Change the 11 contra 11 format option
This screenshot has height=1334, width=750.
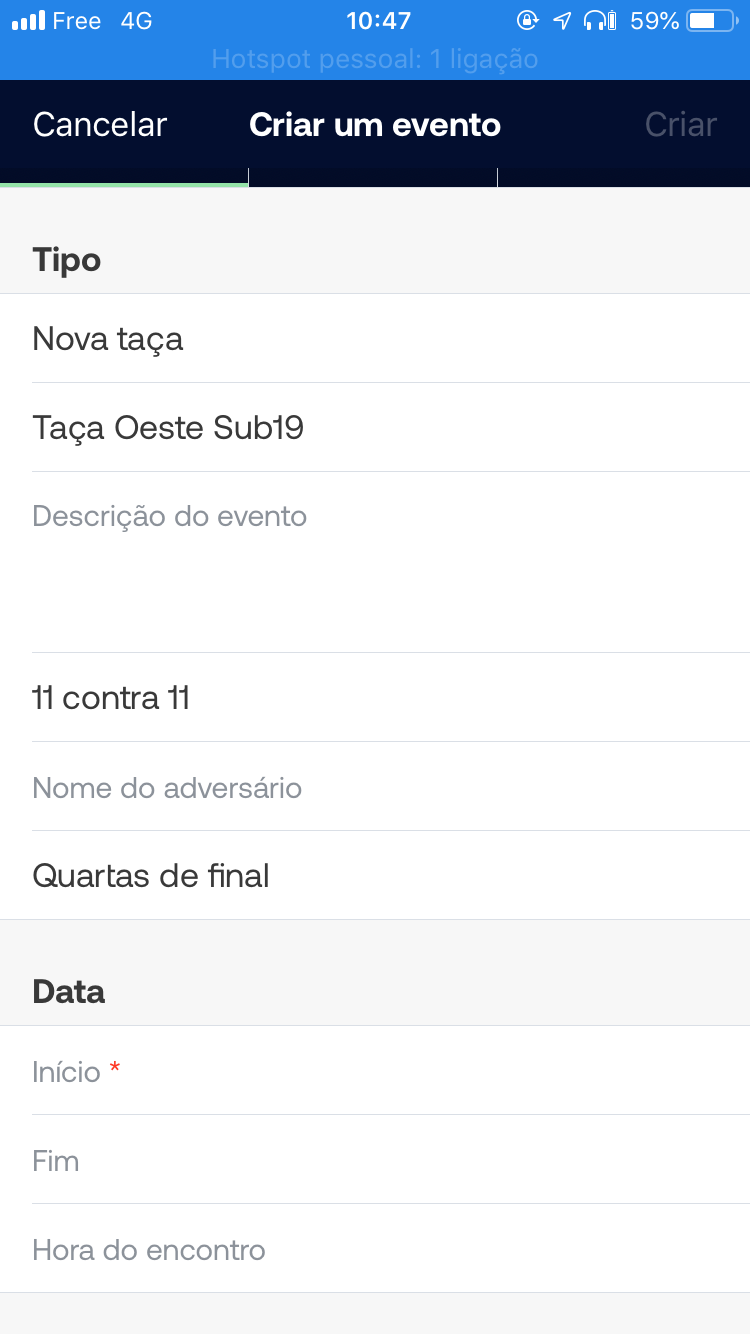375,698
